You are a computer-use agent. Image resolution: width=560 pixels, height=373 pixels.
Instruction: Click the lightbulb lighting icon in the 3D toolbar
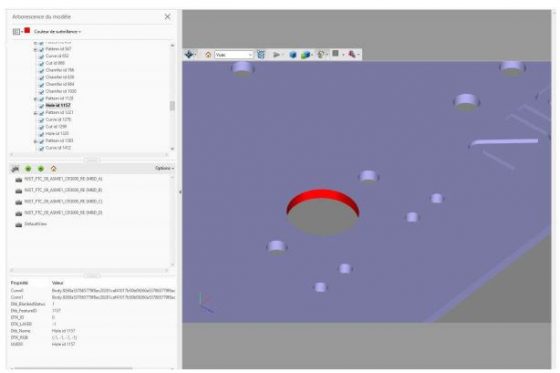(321, 54)
